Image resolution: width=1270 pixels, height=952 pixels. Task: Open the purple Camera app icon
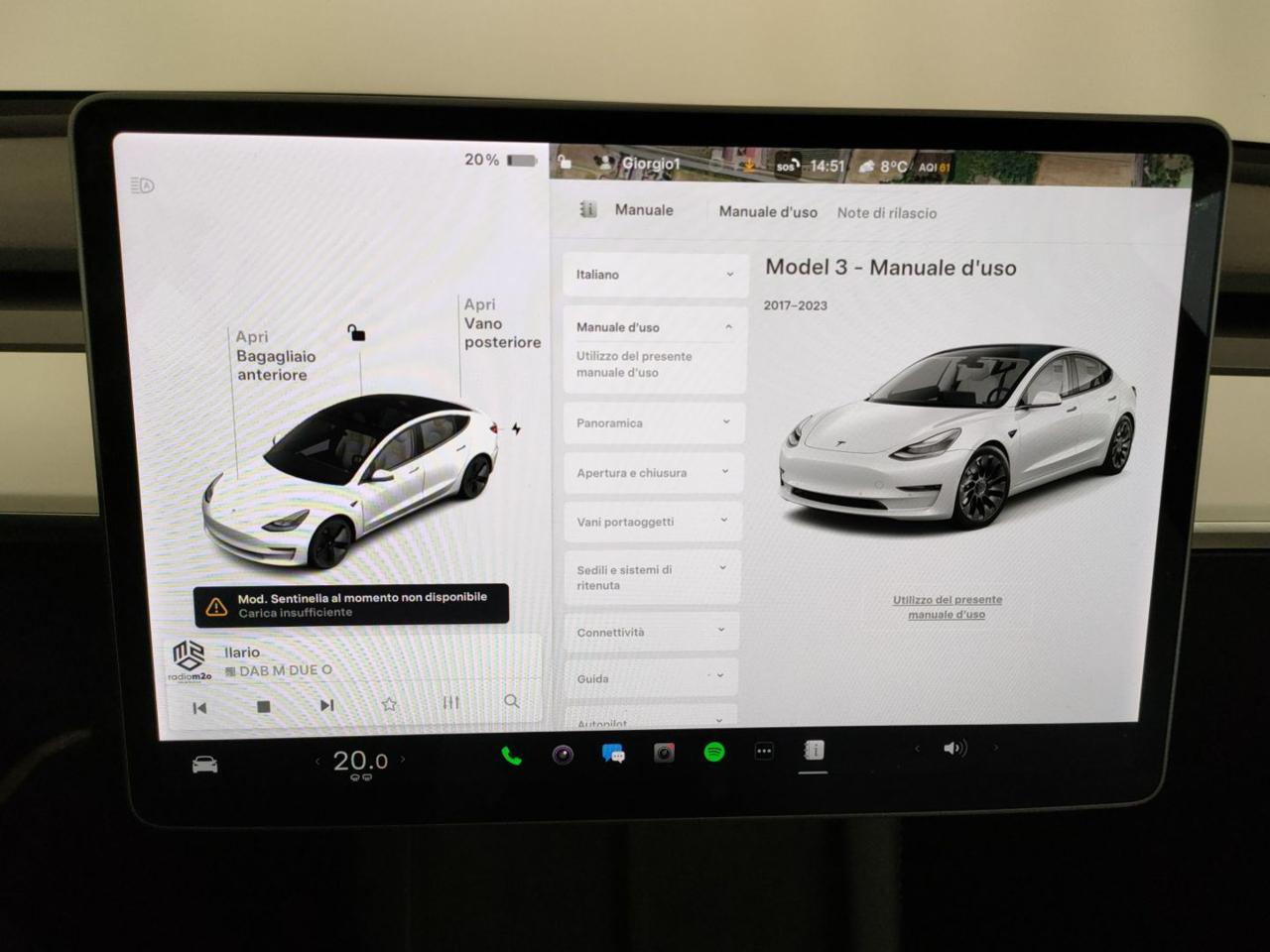click(563, 756)
